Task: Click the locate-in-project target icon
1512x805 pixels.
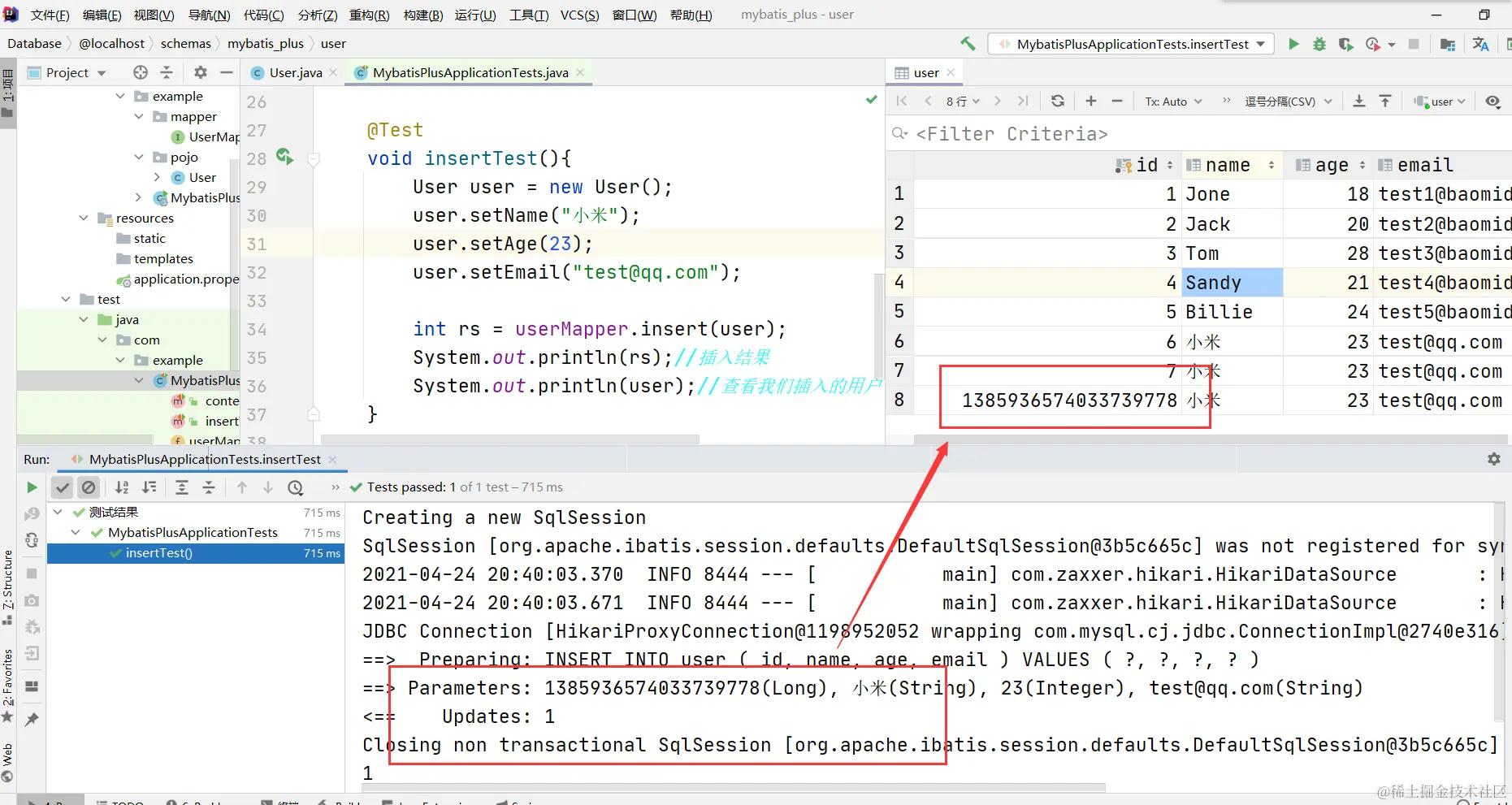Action: click(x=141, y=72)
